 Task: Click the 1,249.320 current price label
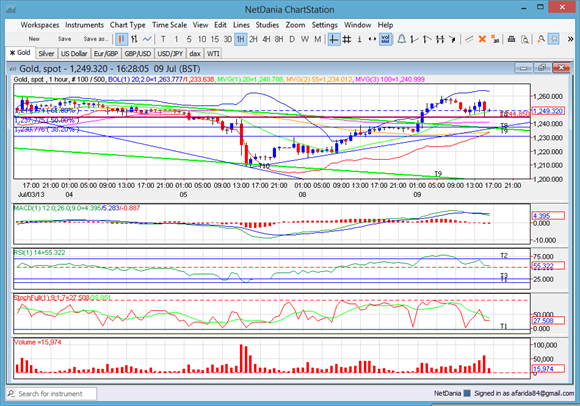548,111
